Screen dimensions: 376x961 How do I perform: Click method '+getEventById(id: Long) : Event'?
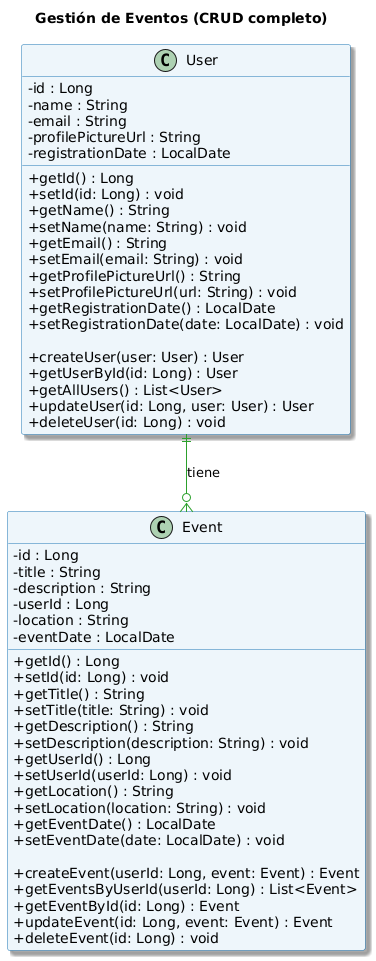[x=126, y=906]
